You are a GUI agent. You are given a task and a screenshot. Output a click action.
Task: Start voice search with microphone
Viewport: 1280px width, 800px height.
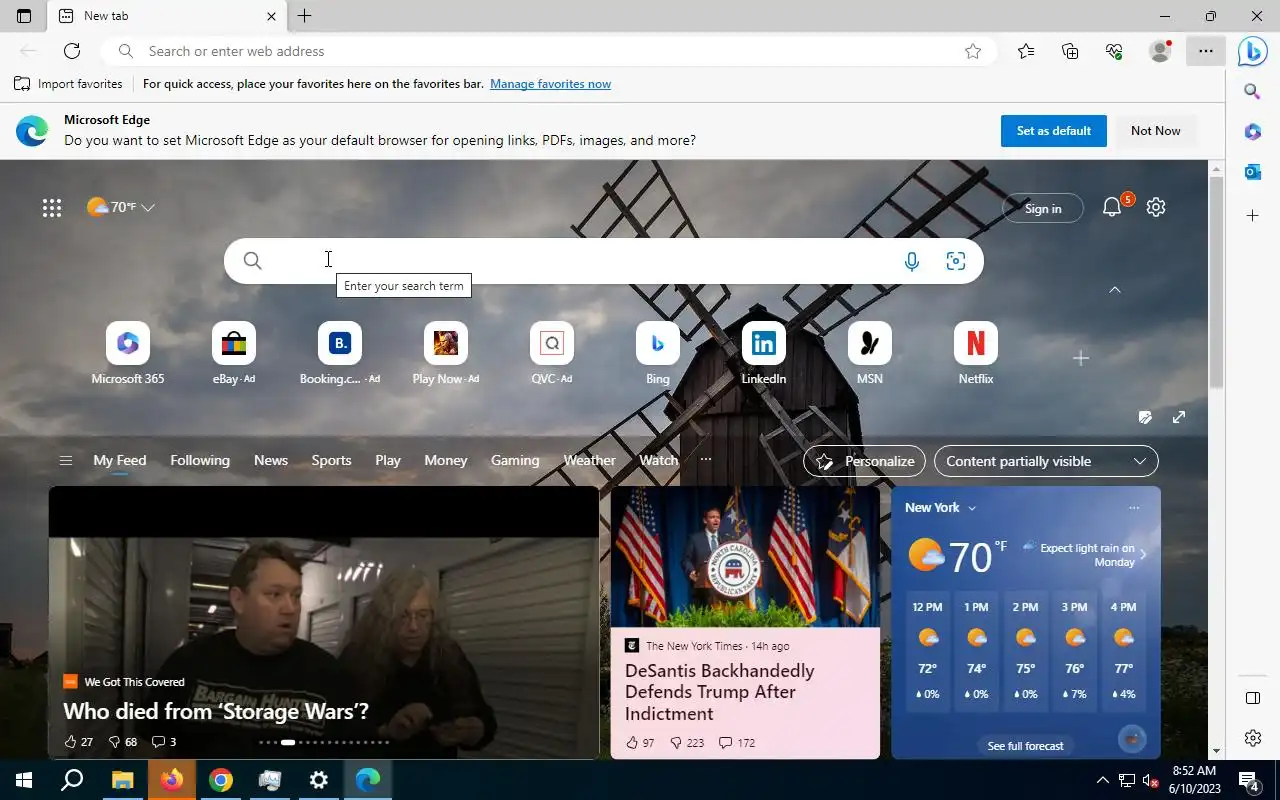pos(912,261)
